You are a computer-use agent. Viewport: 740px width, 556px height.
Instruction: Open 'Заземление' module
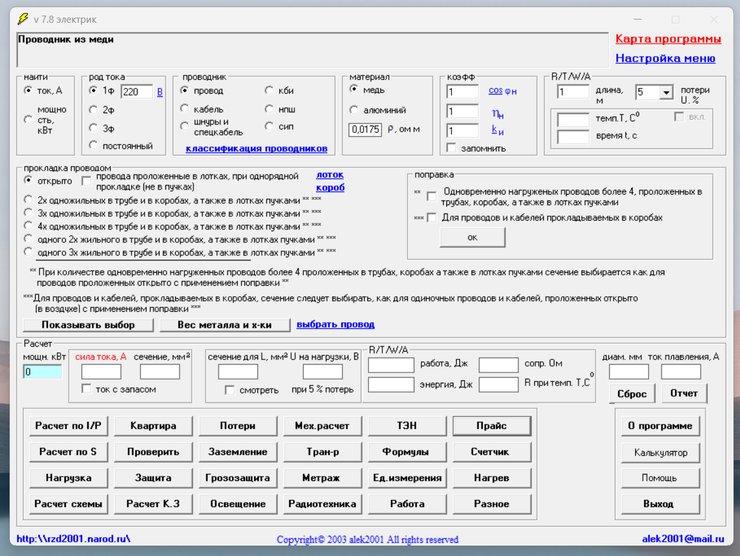point(237,452)
